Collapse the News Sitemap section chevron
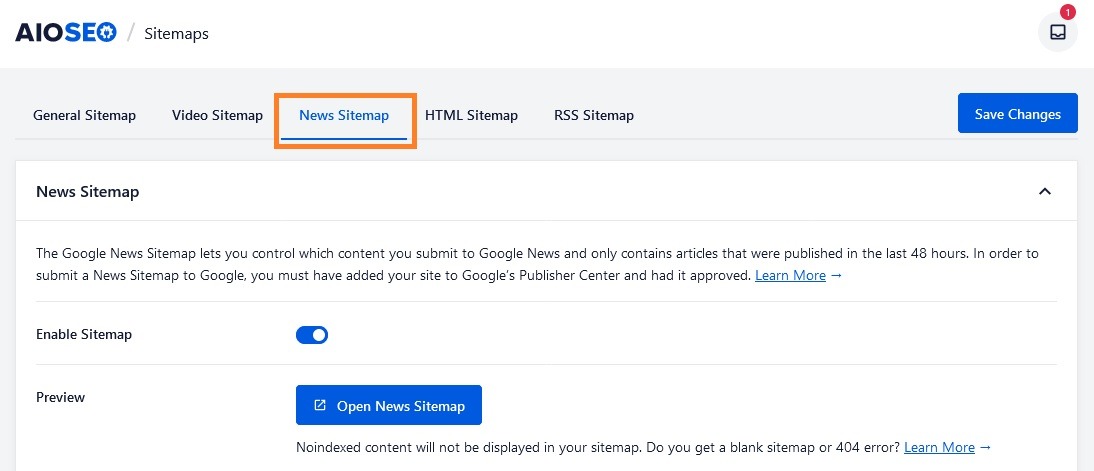 tap(1045, 191)
